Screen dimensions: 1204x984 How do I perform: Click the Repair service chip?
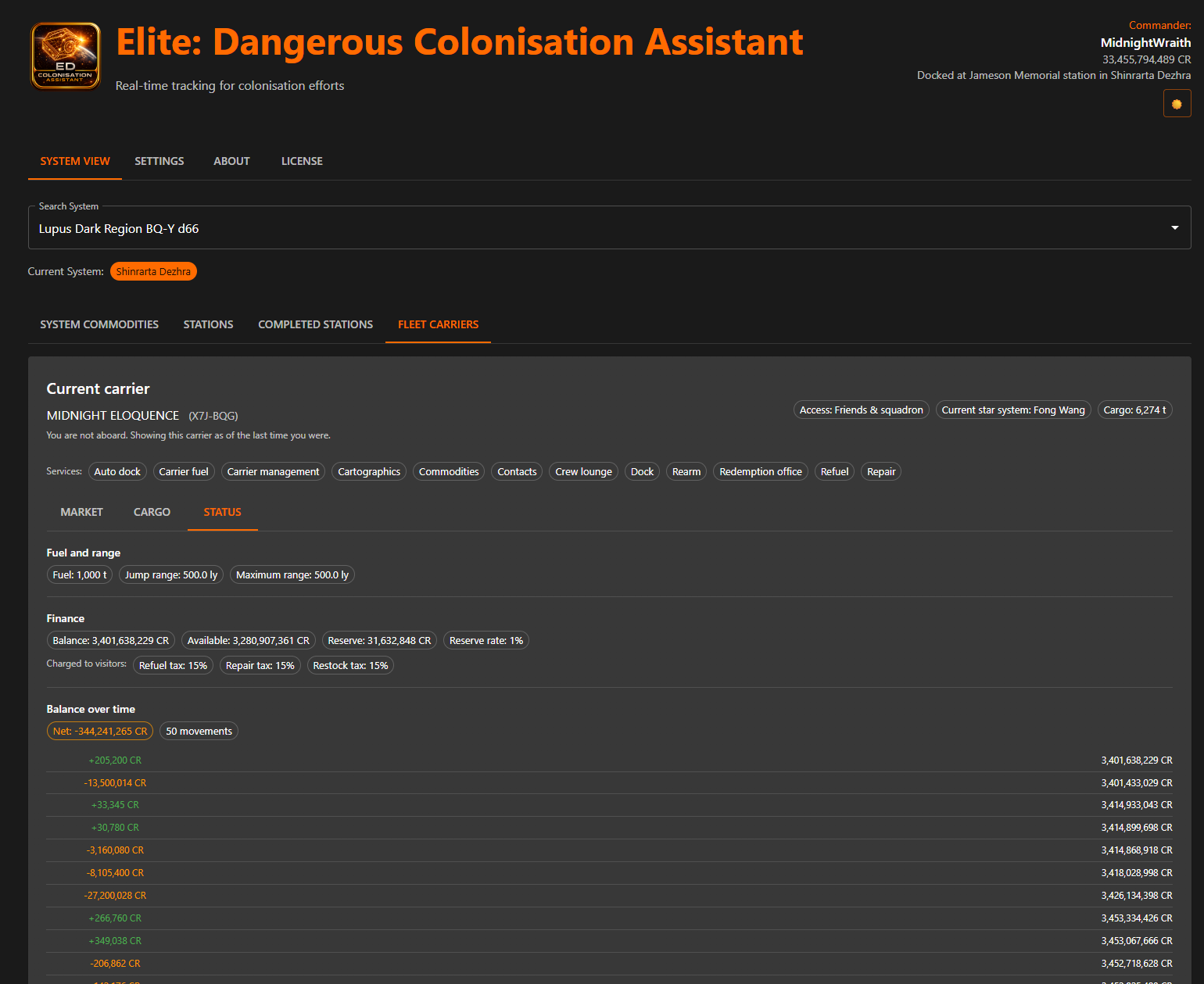click(881, 471)
